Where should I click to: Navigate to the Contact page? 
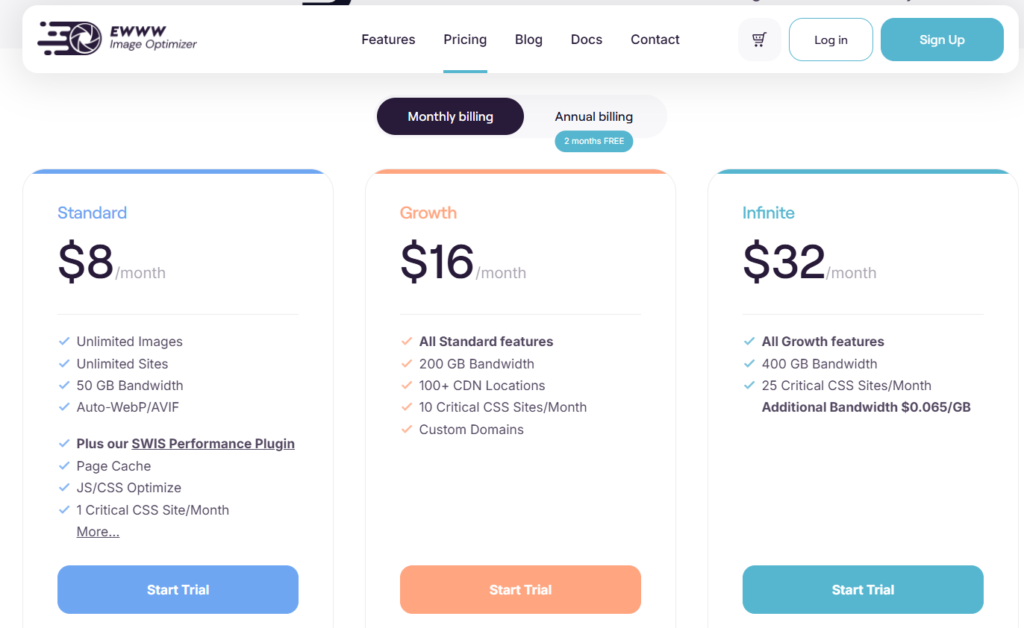tap(655, 40)
